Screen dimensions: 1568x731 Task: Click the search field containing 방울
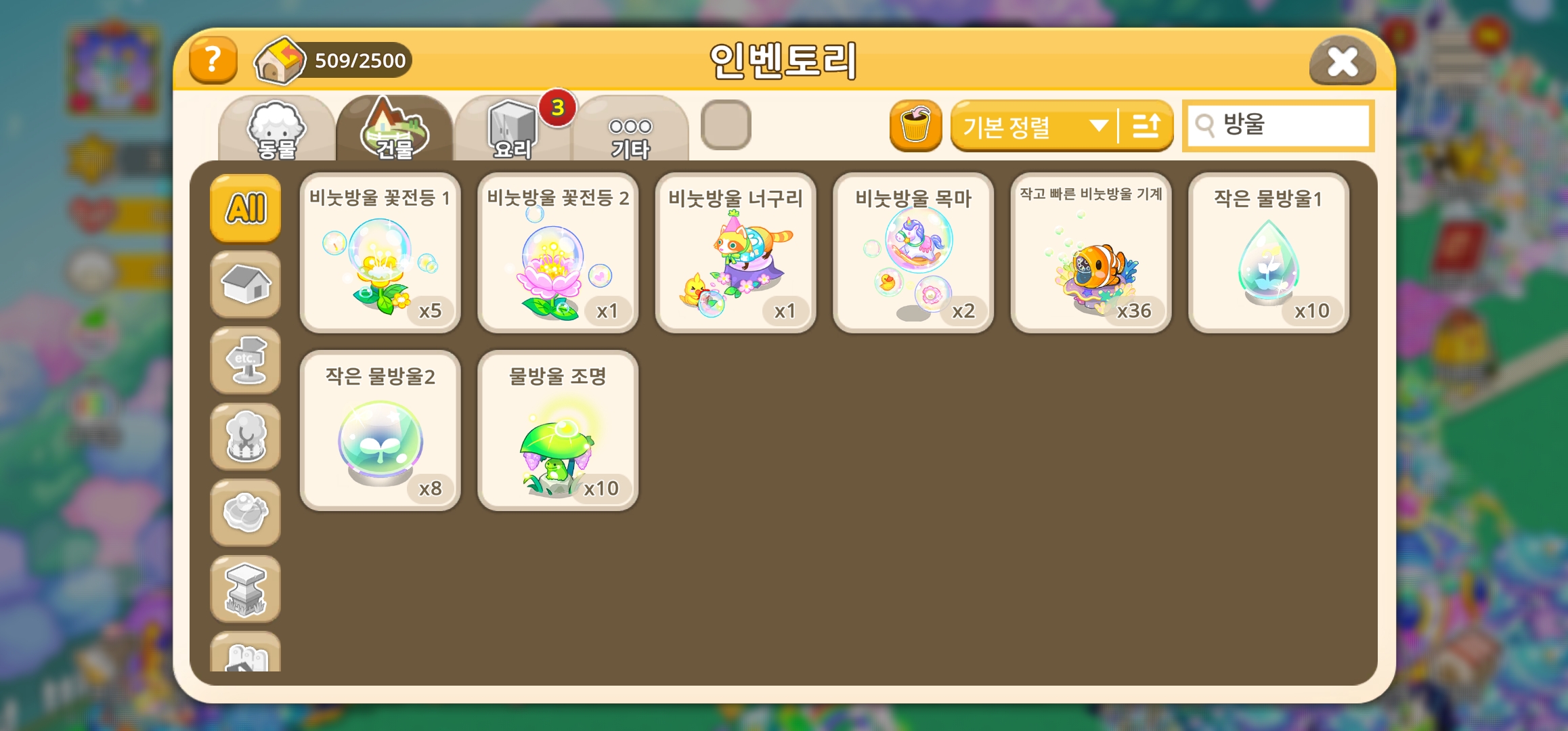[1278, 125]
